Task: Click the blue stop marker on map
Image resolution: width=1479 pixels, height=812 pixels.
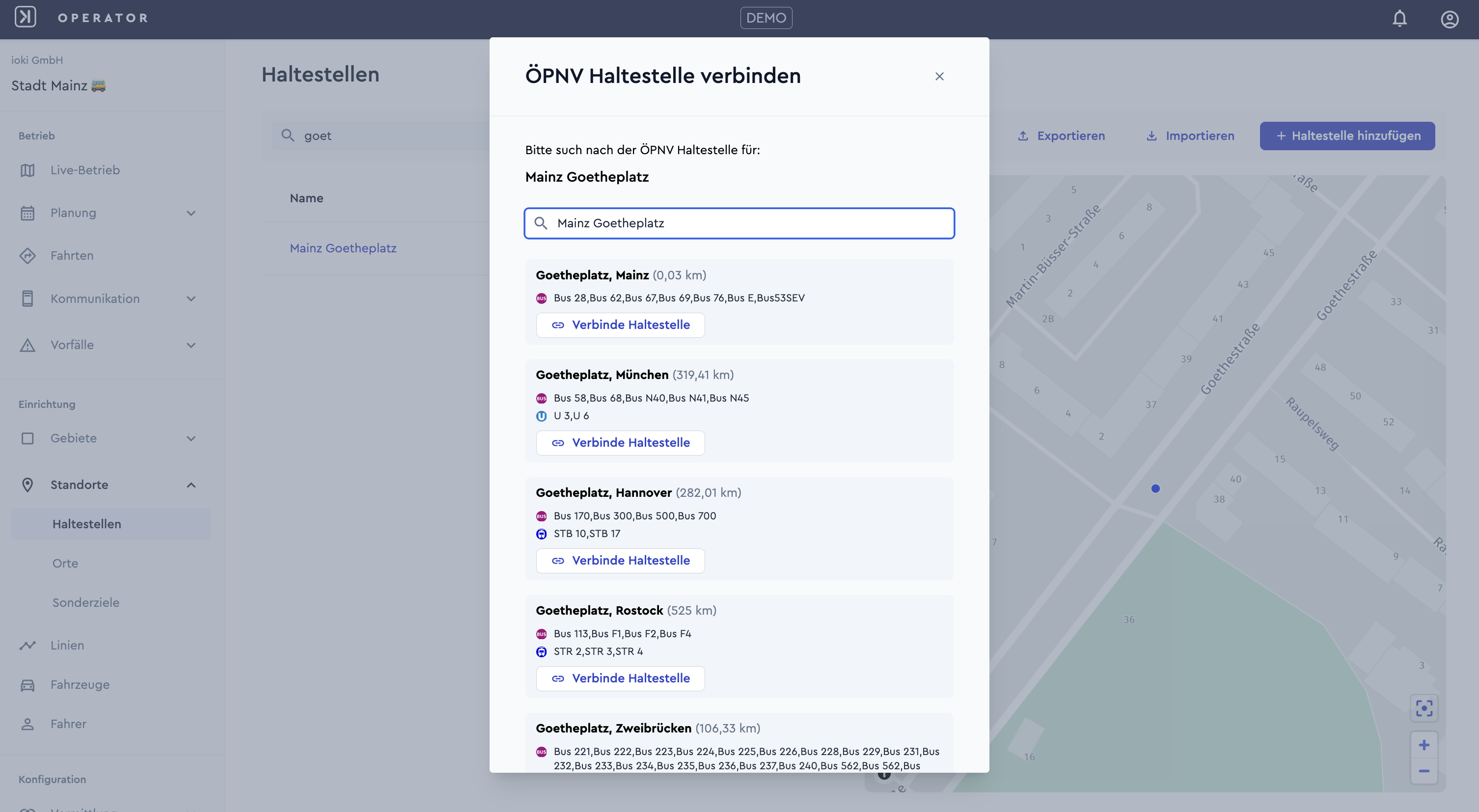Action: pyautogui.click(x=1155, y=488)
